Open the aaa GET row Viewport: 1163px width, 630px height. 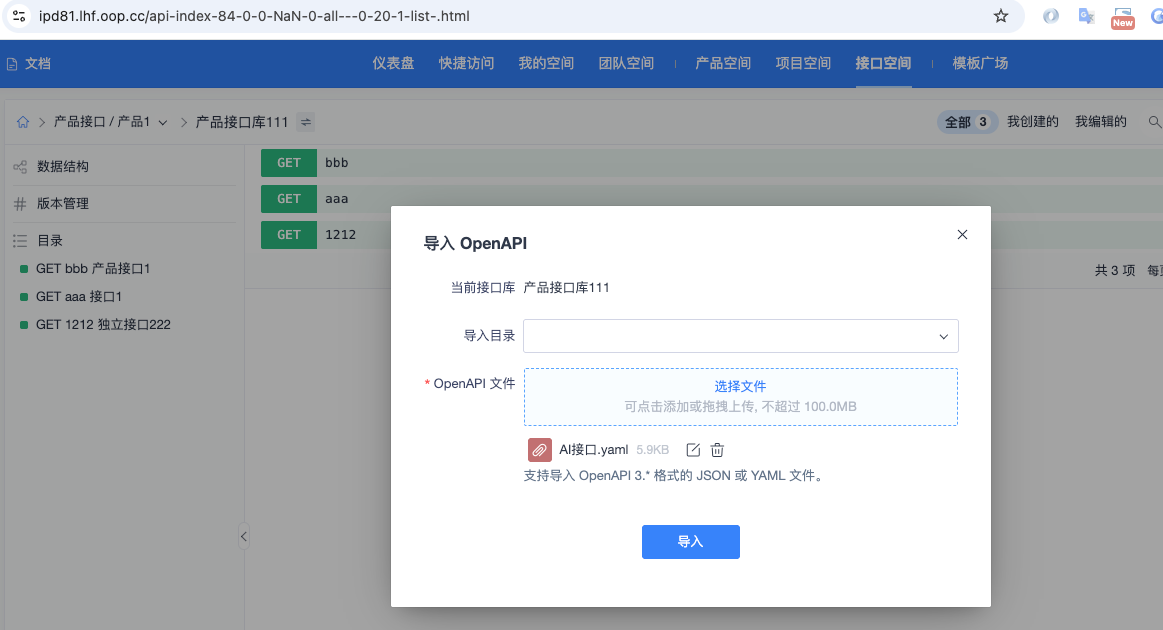712,199
